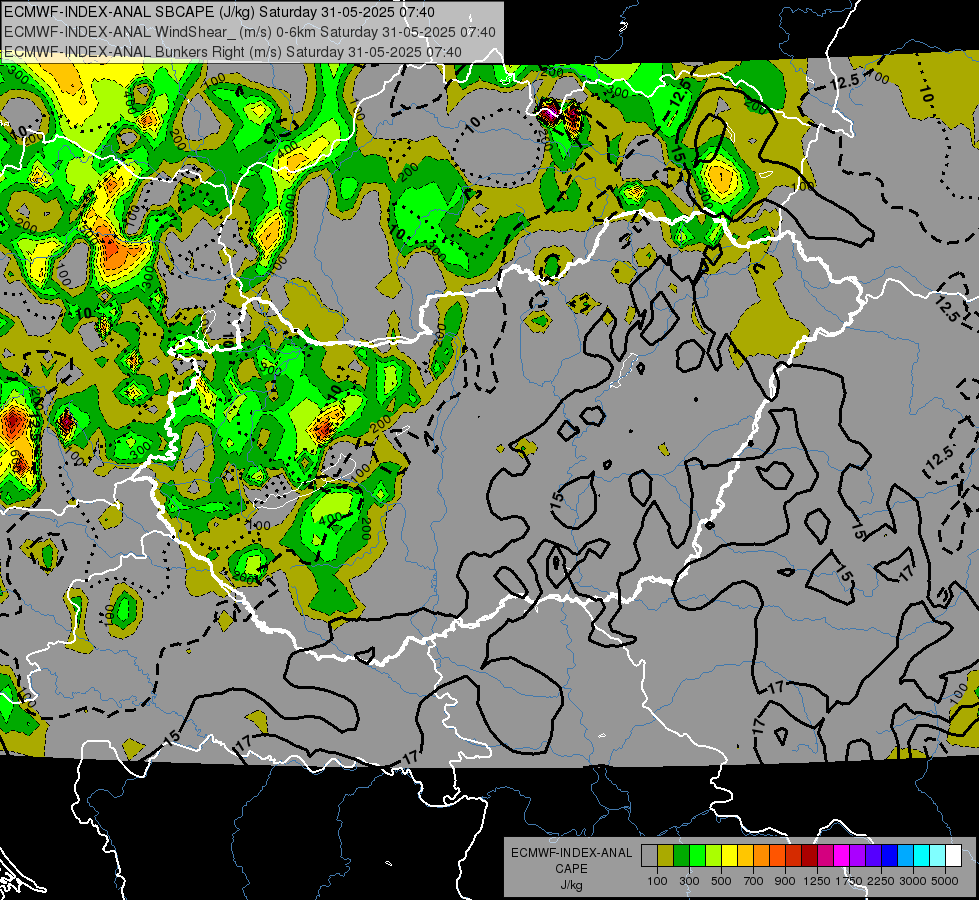Viewport: 979px width, 900px height.
Task: Select the purple legend swatch
Action: point(857,855)
